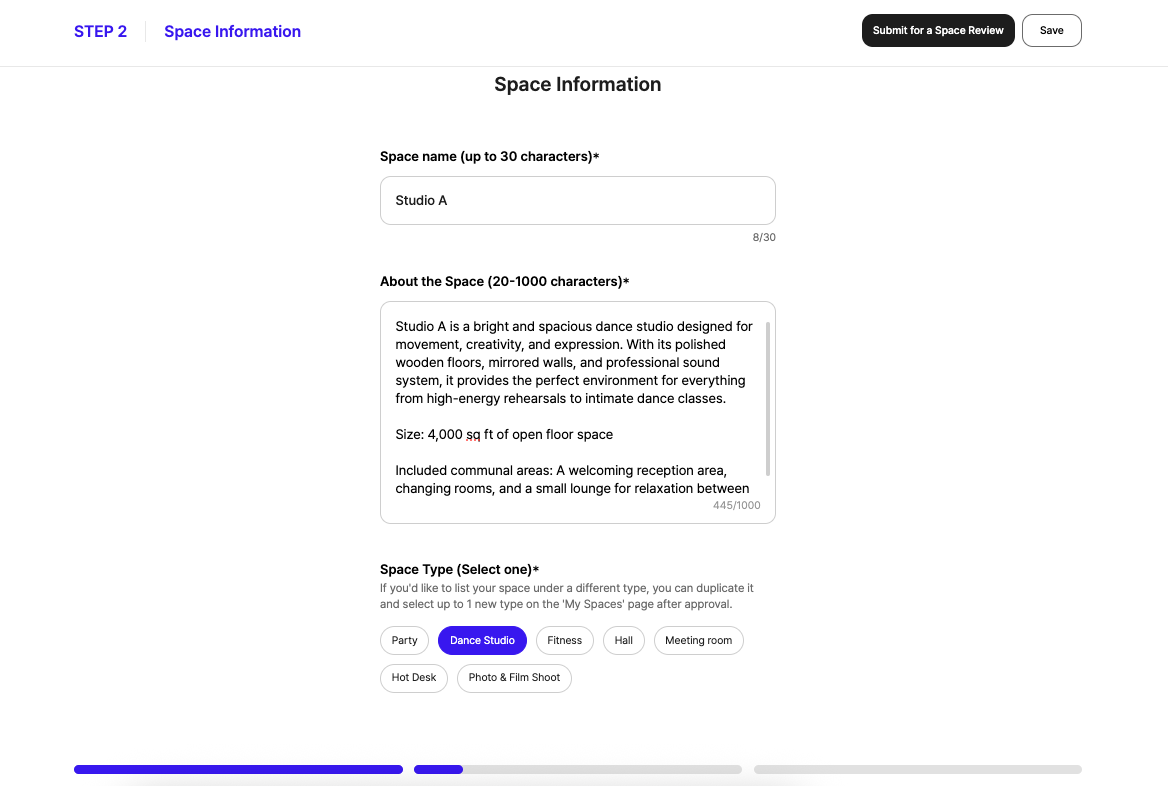Save the space information
Screen dimensions: 1168x786
[x=1051, y=31]
